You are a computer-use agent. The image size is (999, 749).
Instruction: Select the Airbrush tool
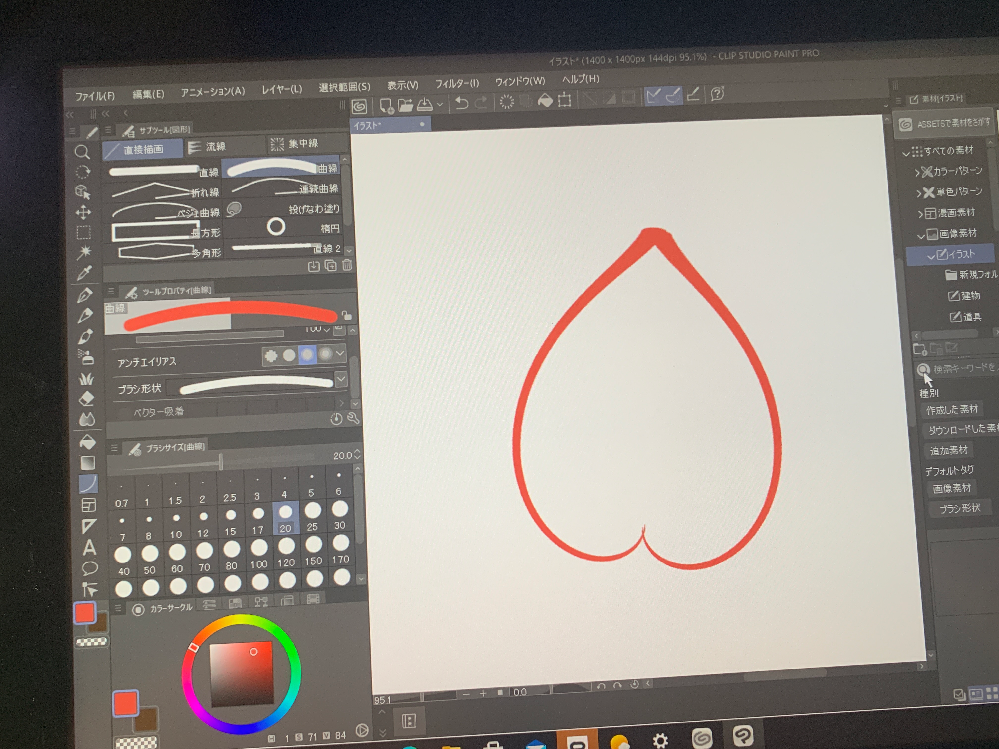point(85,357)
